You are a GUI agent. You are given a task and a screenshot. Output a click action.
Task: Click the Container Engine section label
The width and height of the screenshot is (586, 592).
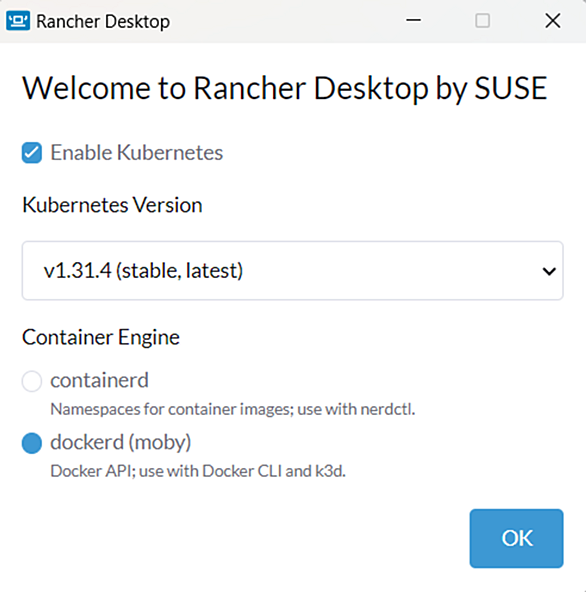[x=101, y=338]
